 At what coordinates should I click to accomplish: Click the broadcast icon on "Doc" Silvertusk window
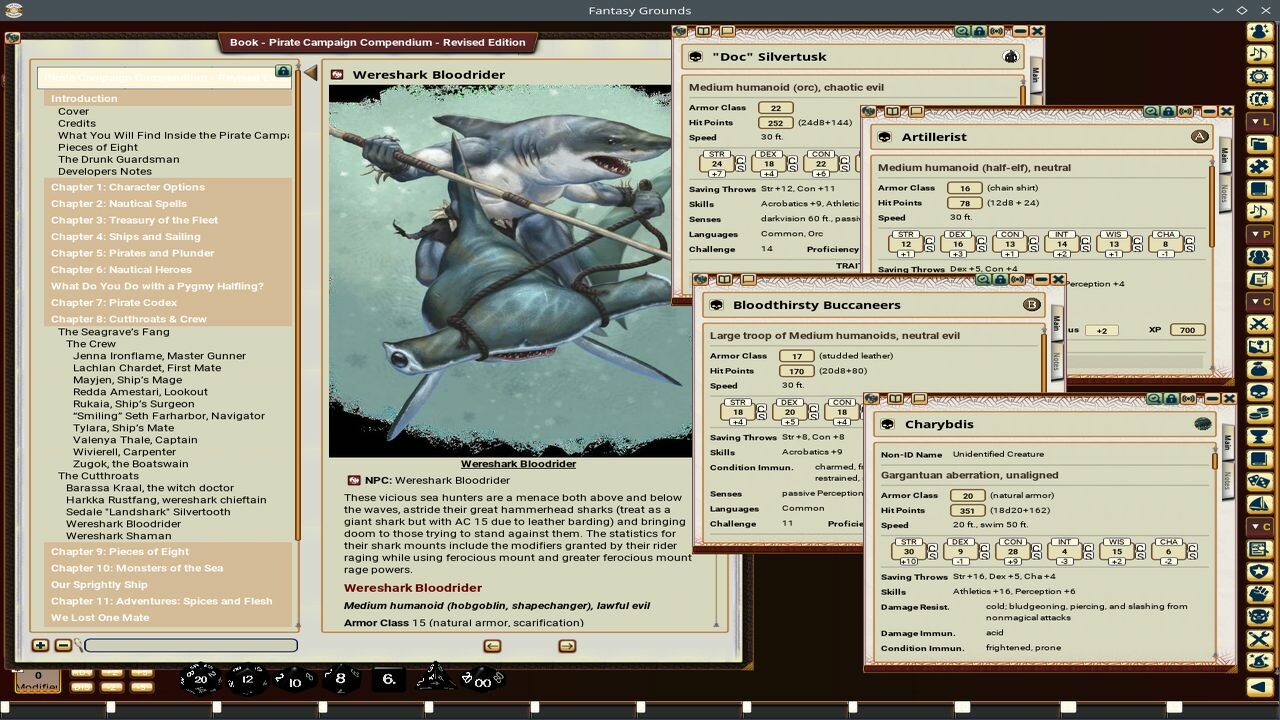[996, 31]
